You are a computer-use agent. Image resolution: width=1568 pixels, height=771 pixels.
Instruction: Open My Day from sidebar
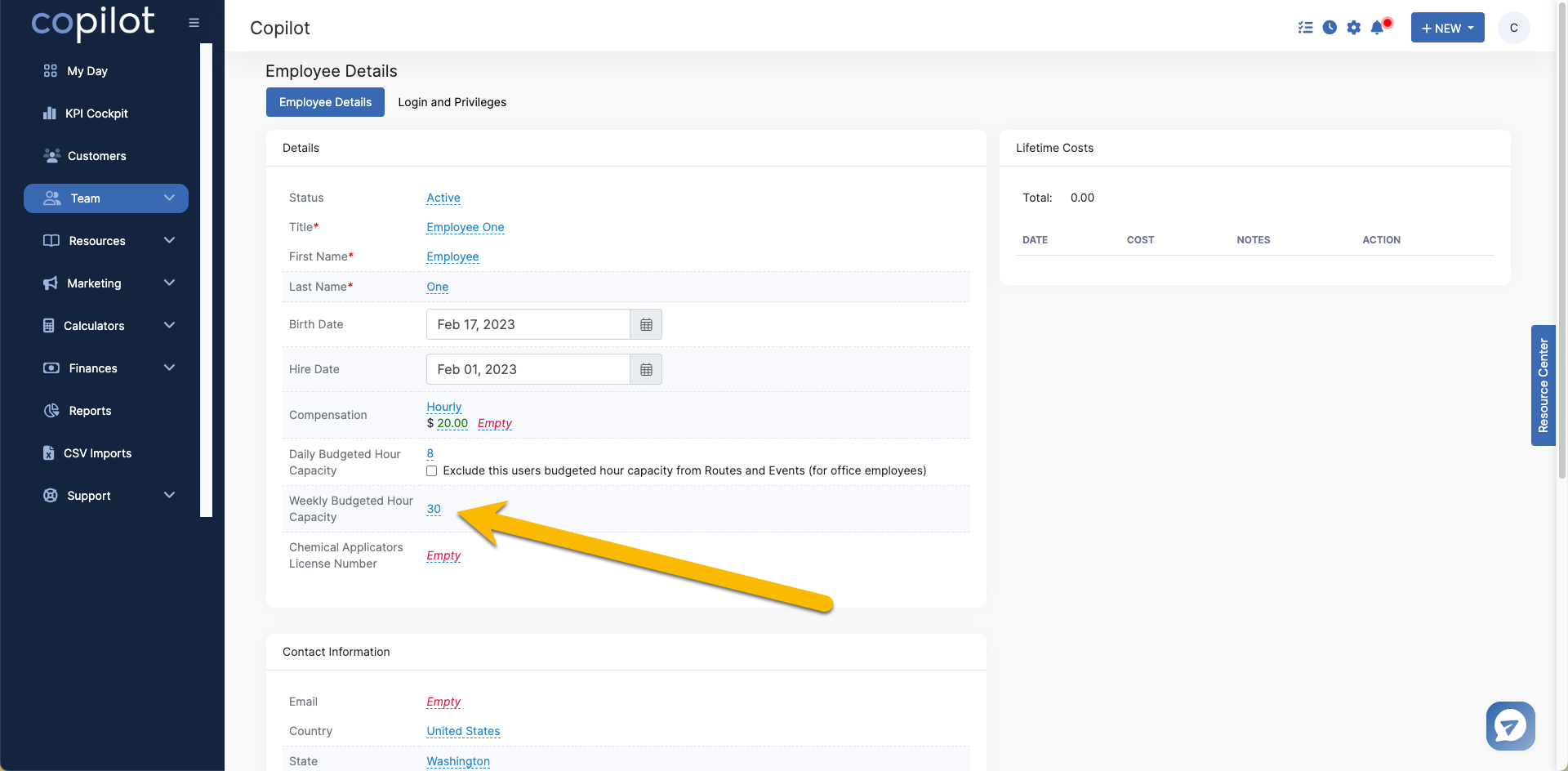tap(87, 71)
